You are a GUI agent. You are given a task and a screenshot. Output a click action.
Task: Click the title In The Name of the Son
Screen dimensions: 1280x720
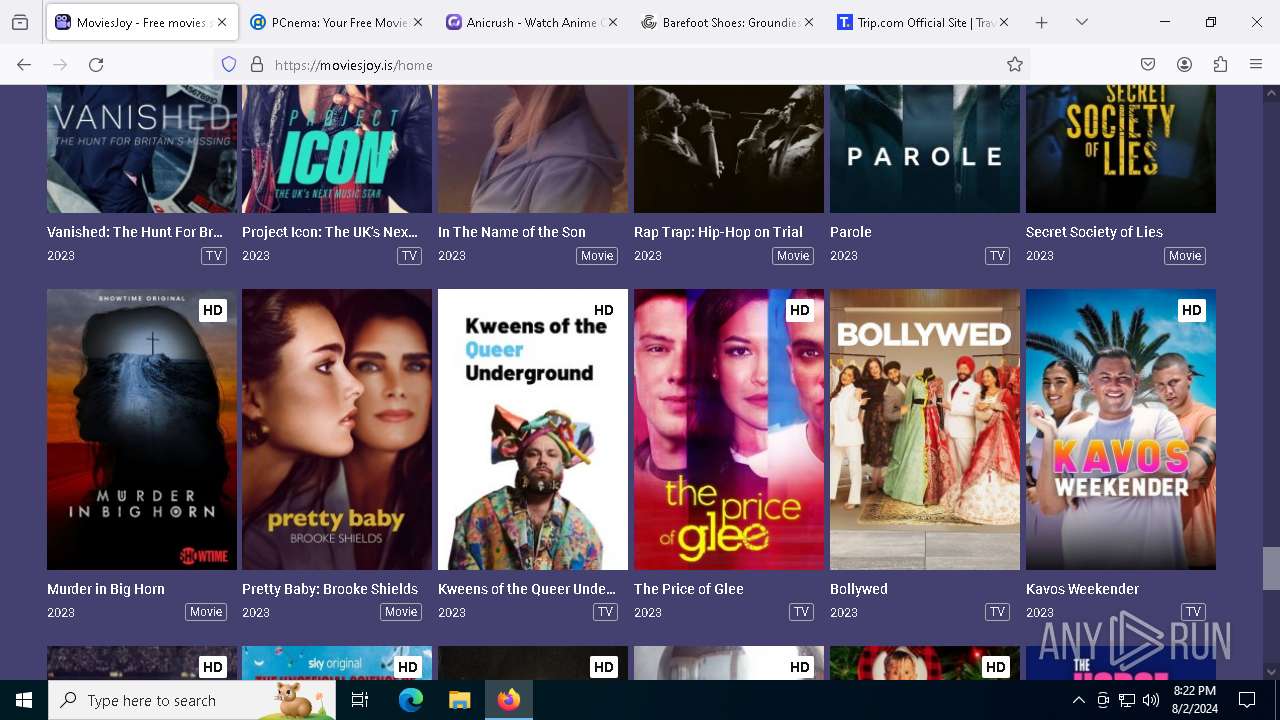click(x=512, y=232)
